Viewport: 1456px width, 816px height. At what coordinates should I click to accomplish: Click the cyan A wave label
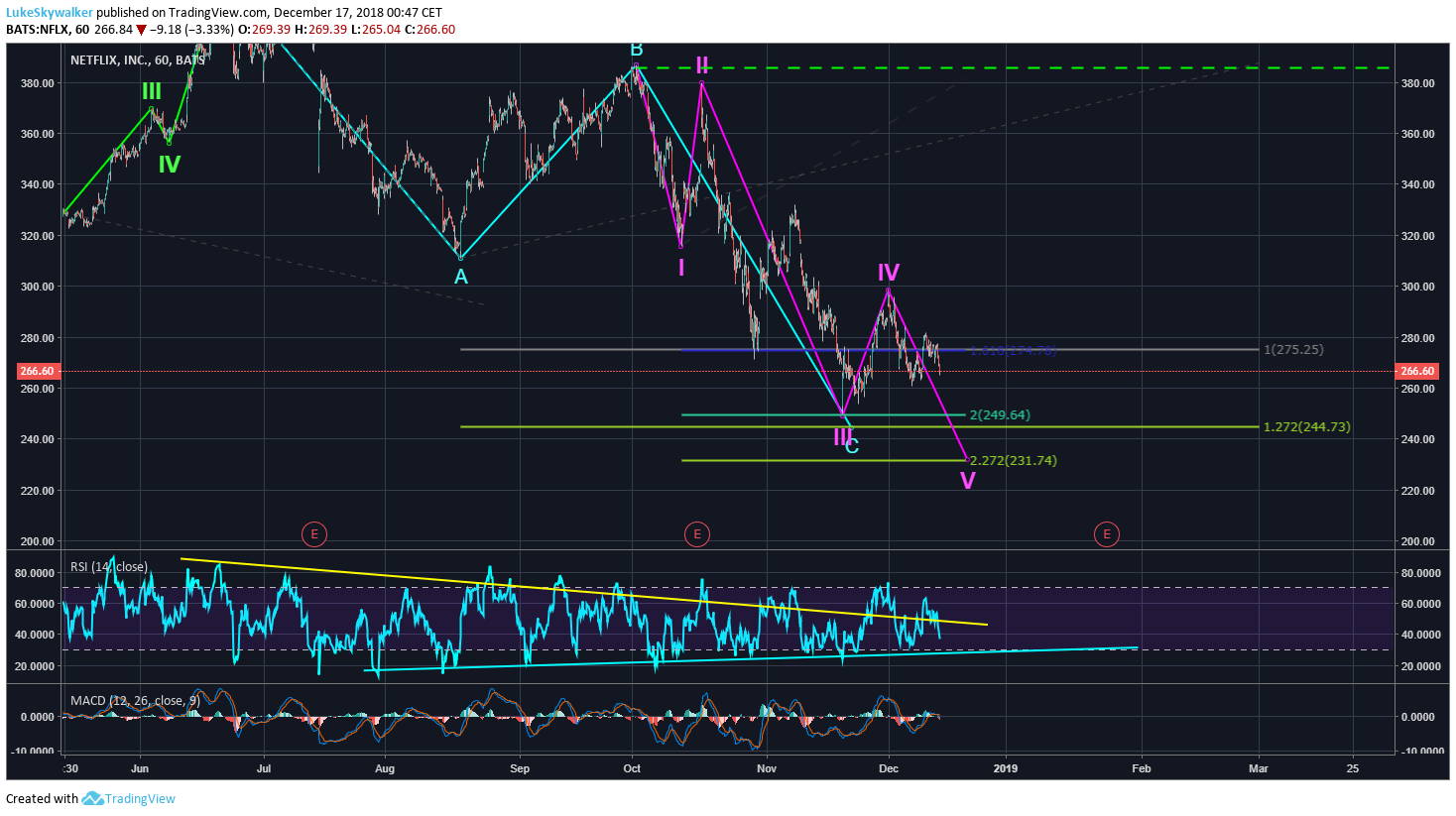461,277
